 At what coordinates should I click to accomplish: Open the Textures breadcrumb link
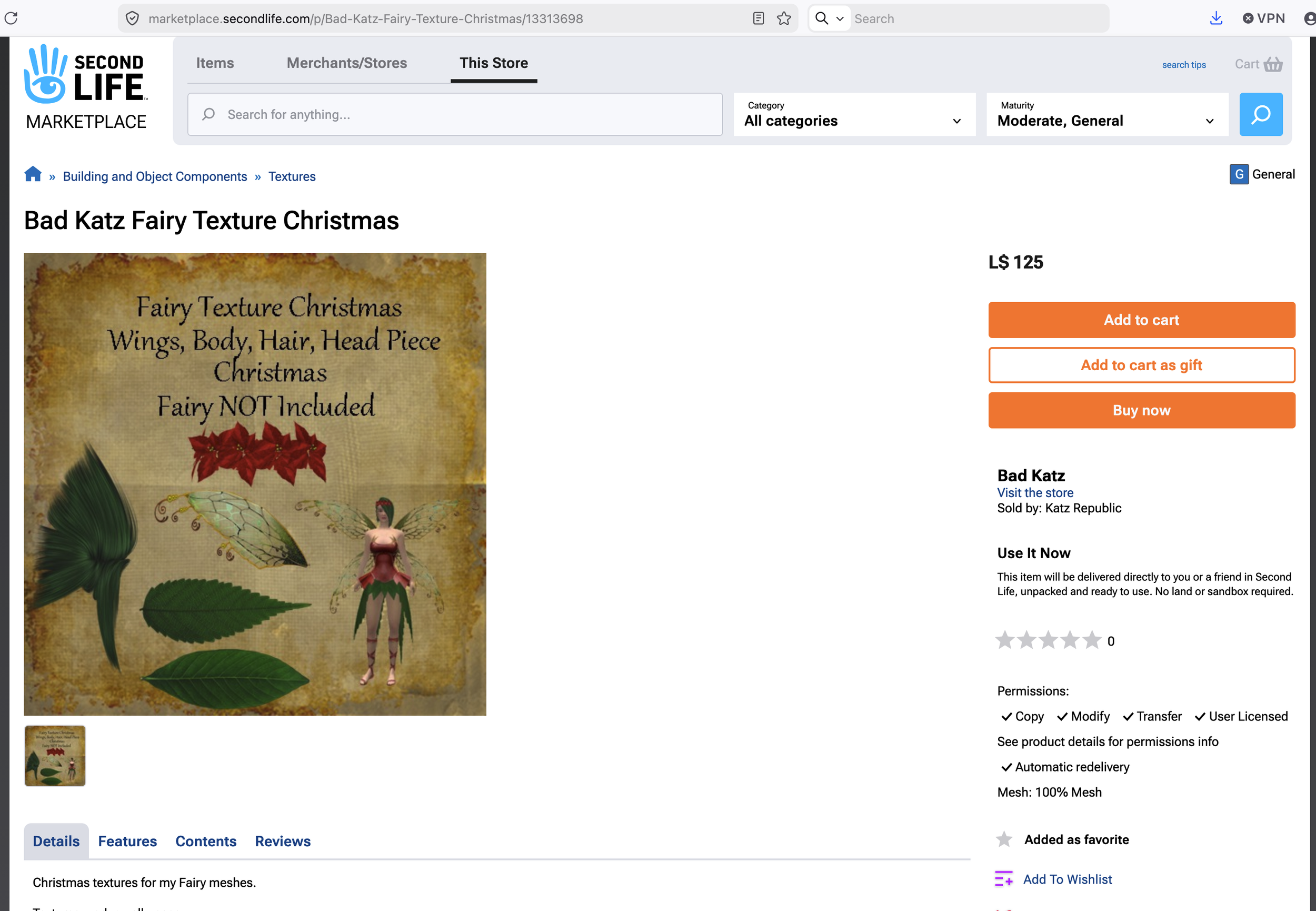pyautogui.click(x=292, y=176)
